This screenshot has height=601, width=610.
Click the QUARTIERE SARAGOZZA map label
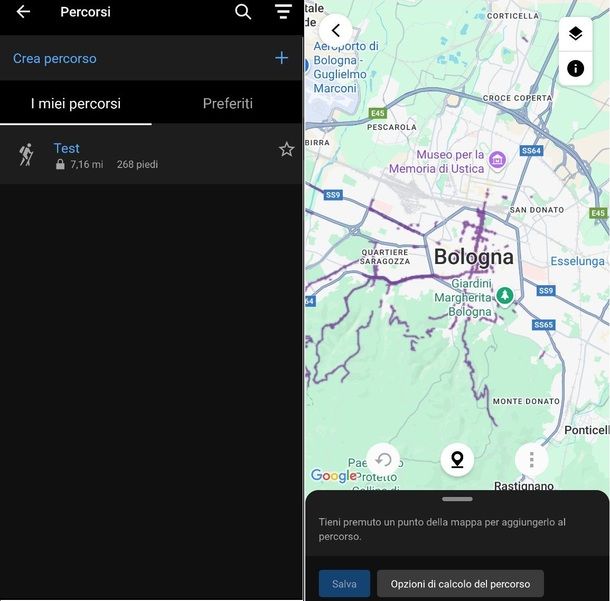[x=385, y=257]
